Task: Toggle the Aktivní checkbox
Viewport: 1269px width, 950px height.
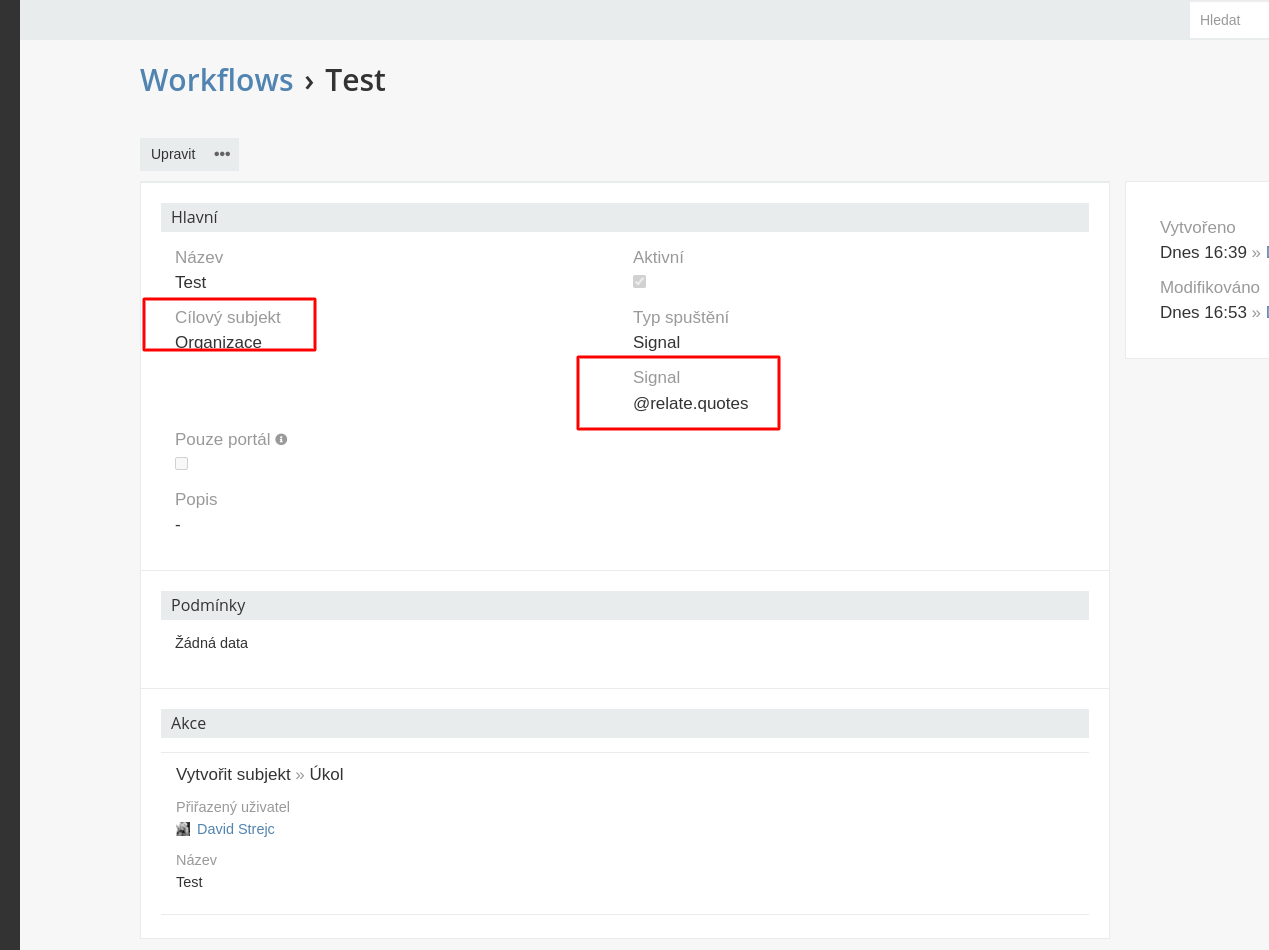Action: (x=639, y=282)
